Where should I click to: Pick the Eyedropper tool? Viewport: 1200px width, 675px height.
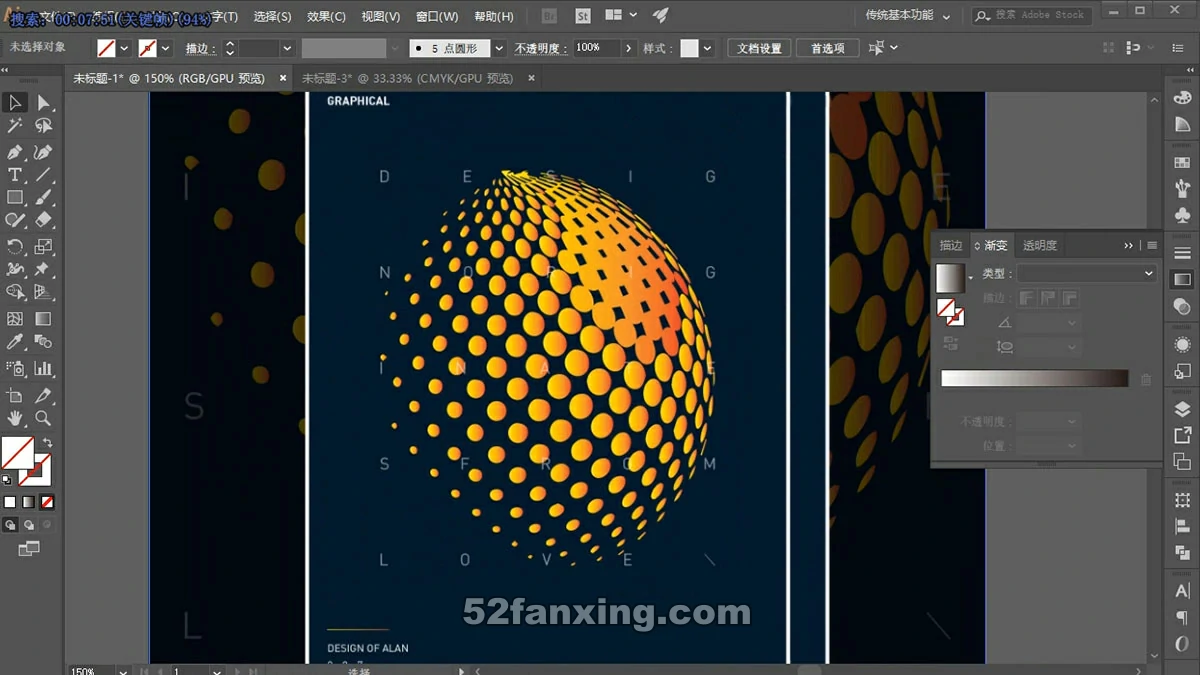(x=15, y=342)
